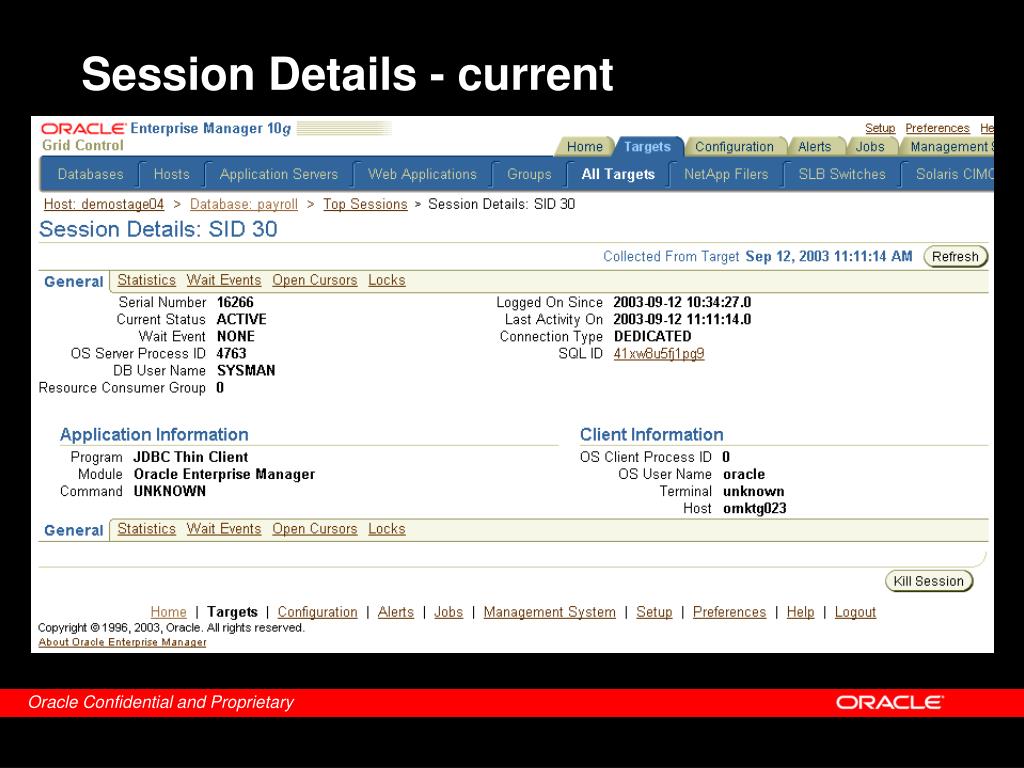Open the SQL ID link 41xw8u5fj1pg9
The height and width of the screenshot is (768, 1024).
[659, 354]
